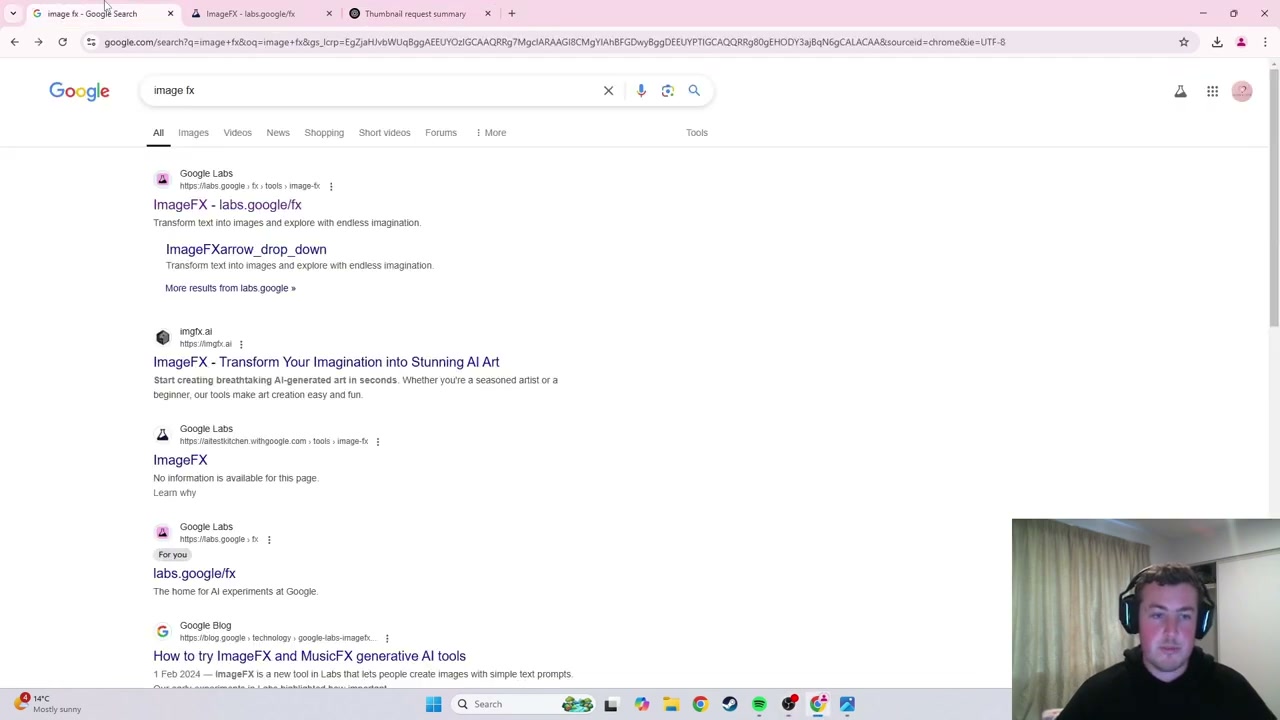This screenshot has width=1280, height=720.
Task: Open the Chrome profile icon in toolbar
Action: (1241, 42)
